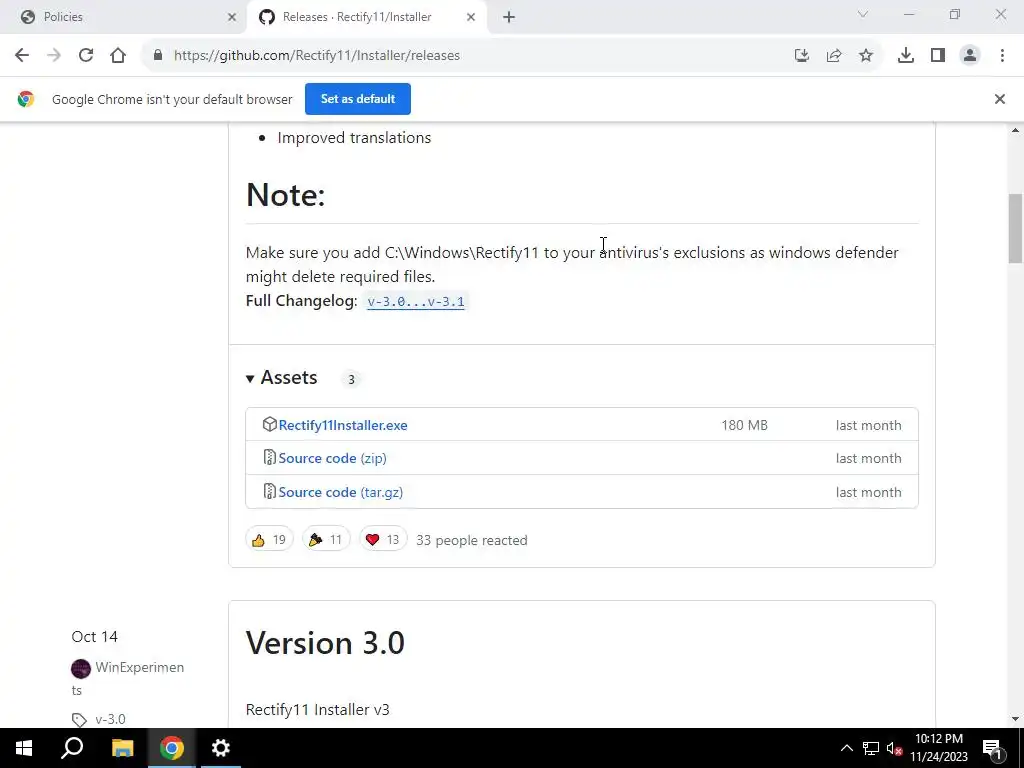Click the archive icon for Source code (tar.gz)
The image size is (1024, 768).
coord(269,491)
